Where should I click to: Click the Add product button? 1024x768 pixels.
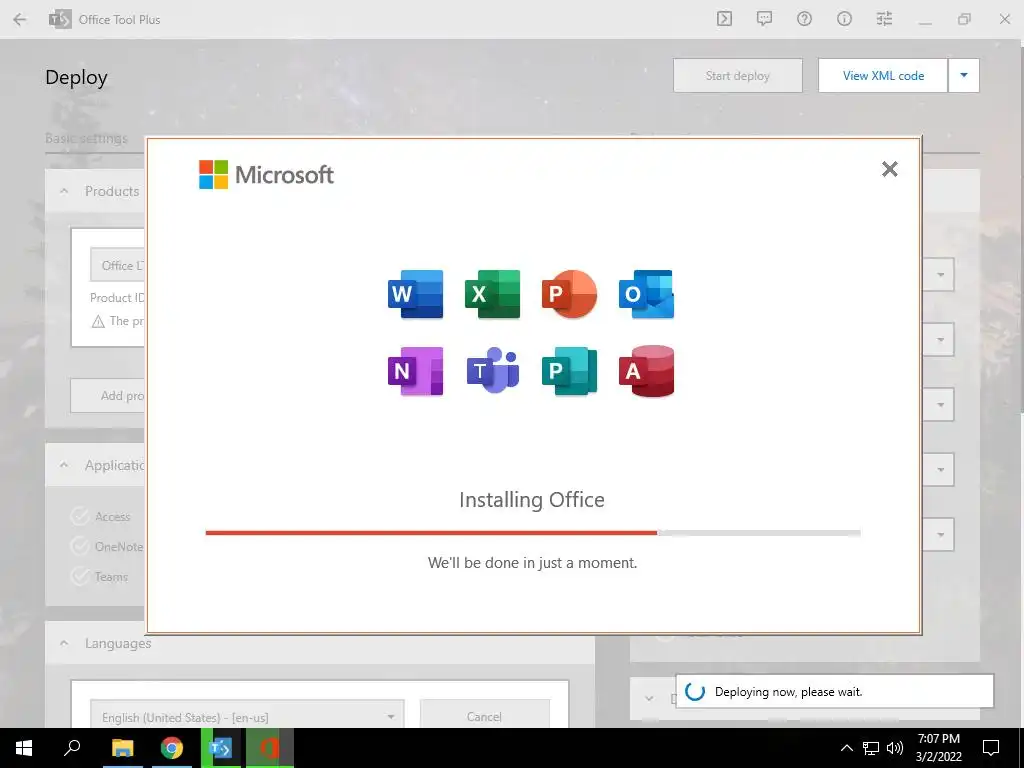click(108, 396)
